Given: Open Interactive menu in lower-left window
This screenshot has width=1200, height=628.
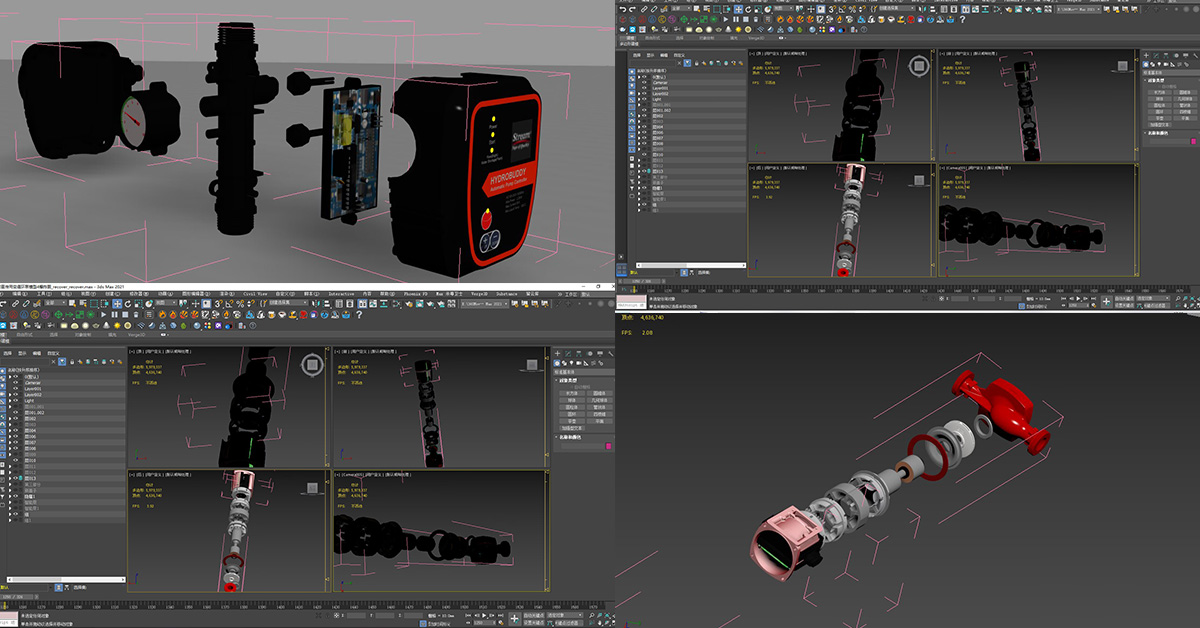Looking at the screenshot, I should pyautogui.click(x=341, y=294).
